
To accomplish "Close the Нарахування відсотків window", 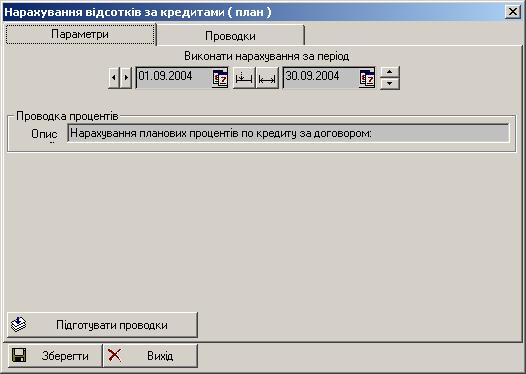I will coord(513,12).
